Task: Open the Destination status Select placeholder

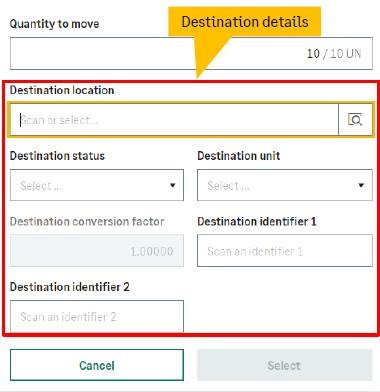Action: click(41, 185)
